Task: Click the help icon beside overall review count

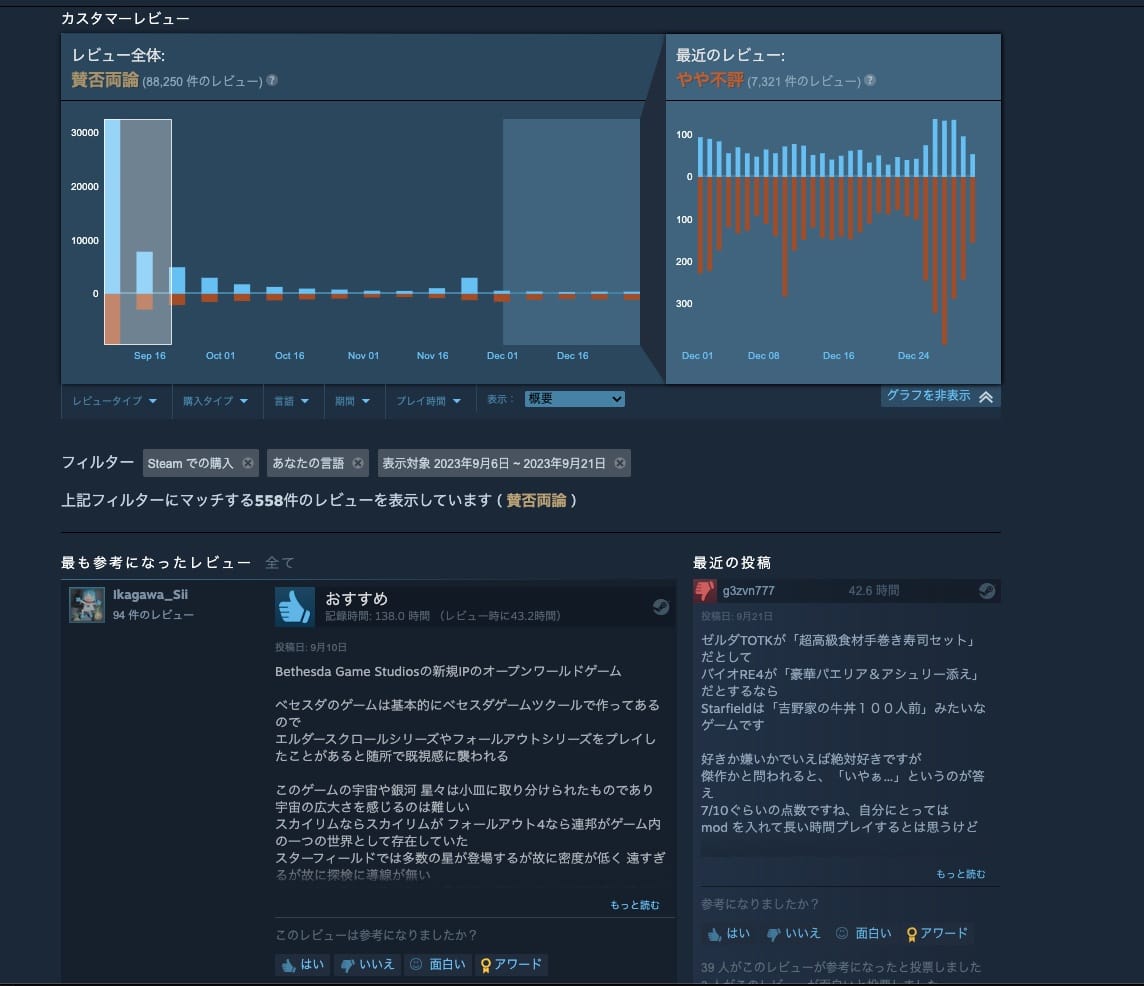Action: tap(271, 80)
